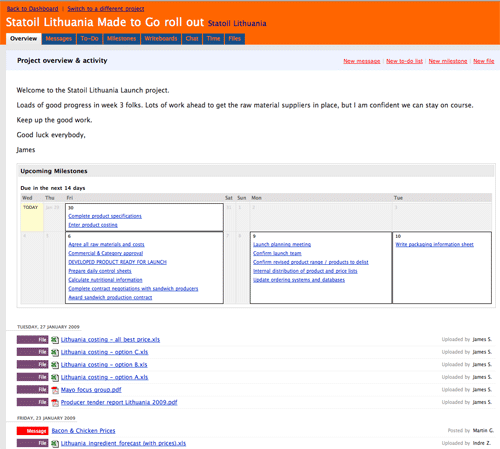Open file 'Lithuania costing - option A.xls'
This screenshot has height=449, width=500.
click(x=104, y=377)
